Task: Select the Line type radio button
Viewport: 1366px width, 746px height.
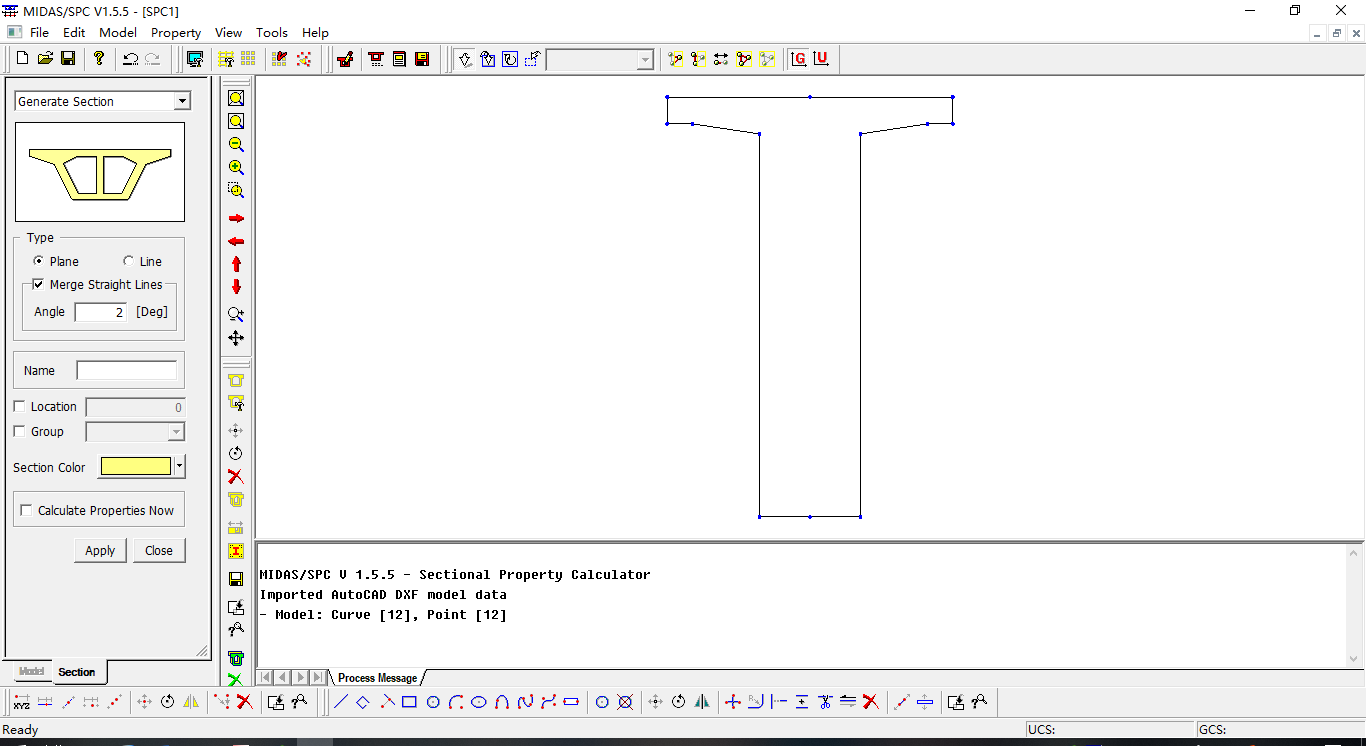Action: pos(129,261)
